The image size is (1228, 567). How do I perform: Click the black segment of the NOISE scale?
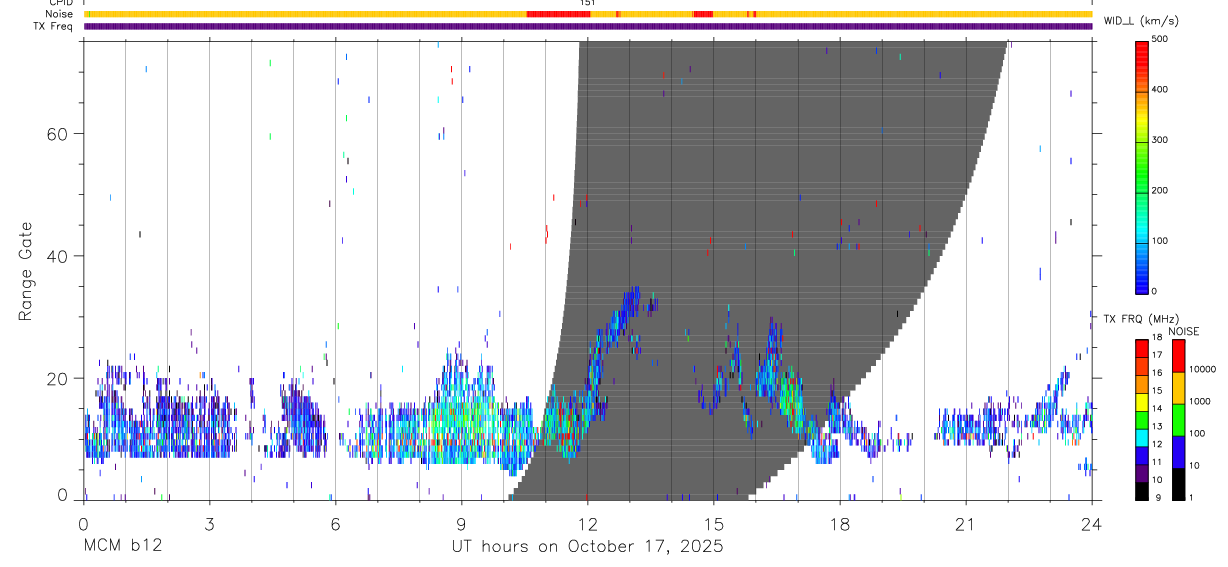tap(1178, 484)
